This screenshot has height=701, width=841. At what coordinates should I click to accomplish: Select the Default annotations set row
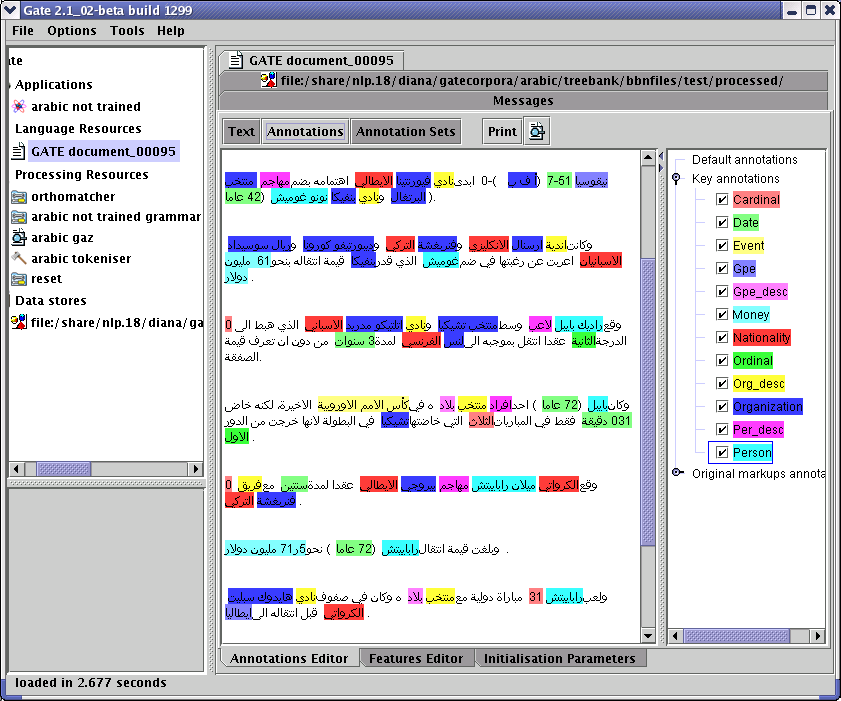[x=744, y=159]
